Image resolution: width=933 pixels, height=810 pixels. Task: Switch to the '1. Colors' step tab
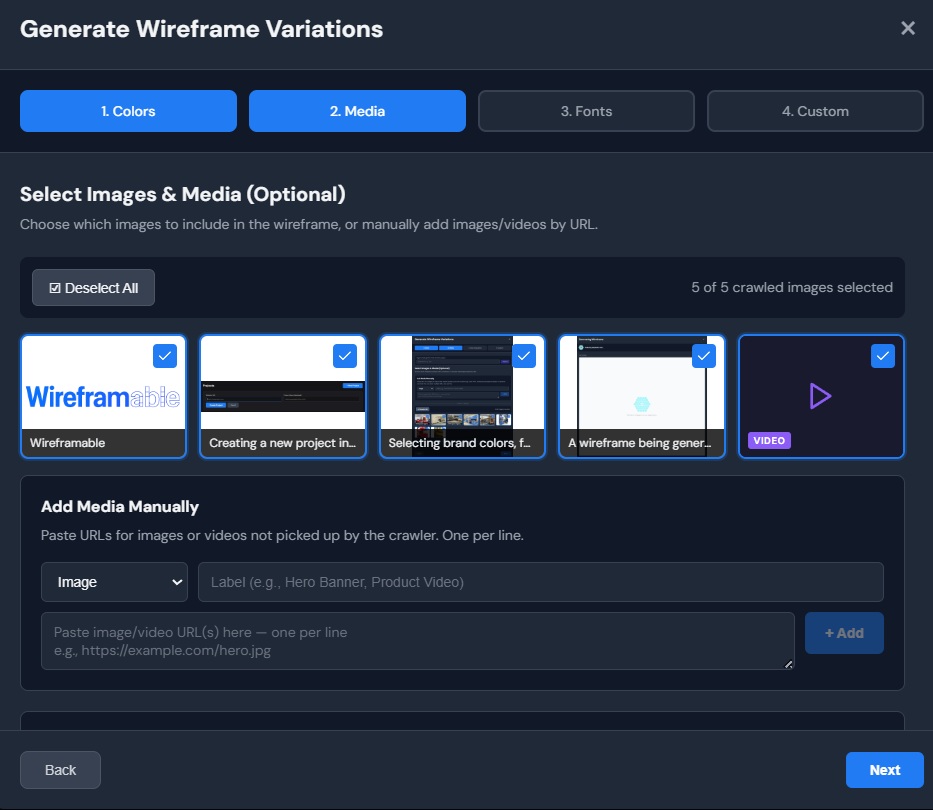tap(128, 110)
